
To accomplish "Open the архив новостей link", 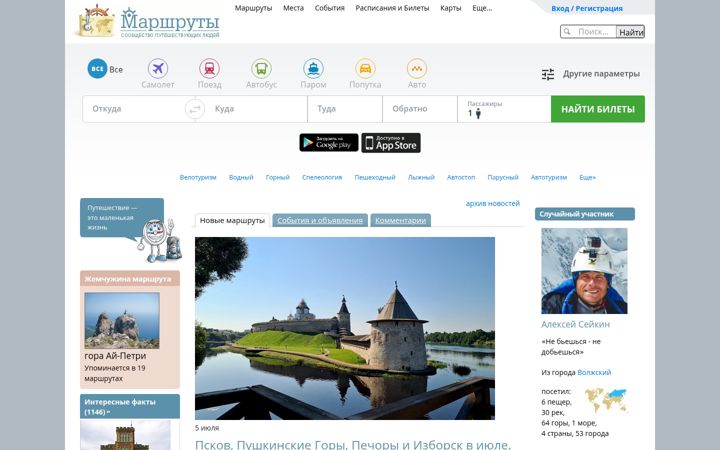I will [x=493, y=203].
